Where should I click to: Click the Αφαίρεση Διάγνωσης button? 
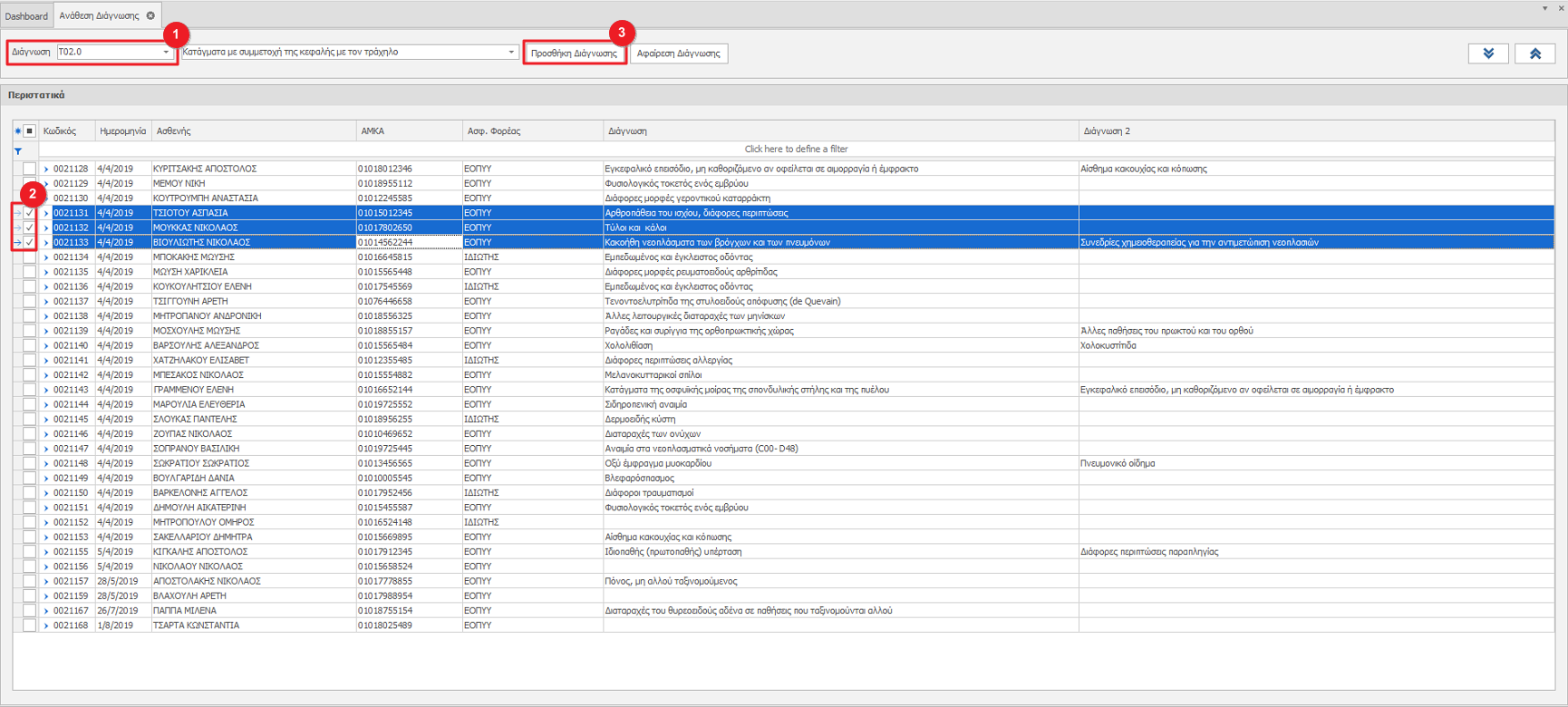(x=678, y=53)
